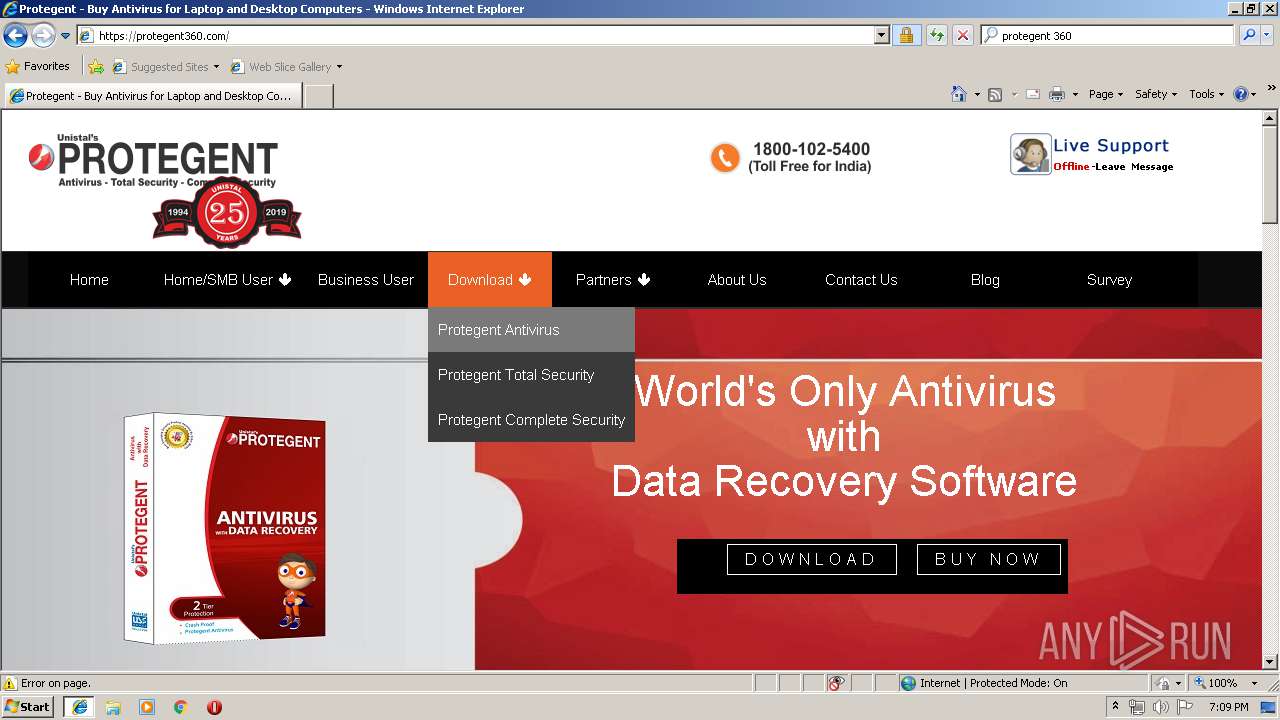Screen dimensions: 1280x720
Task: Click the address bar URL field
Action: [x=475, y=35]
